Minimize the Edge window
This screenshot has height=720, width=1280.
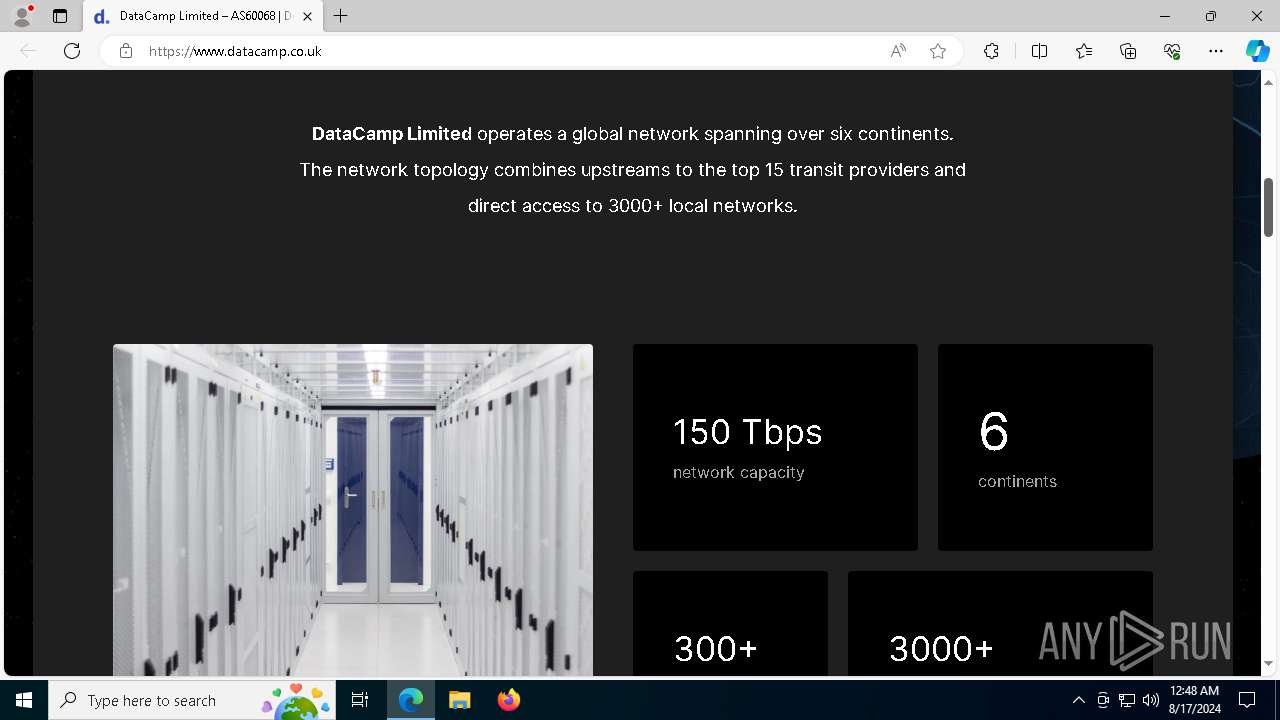point(1165,16)
